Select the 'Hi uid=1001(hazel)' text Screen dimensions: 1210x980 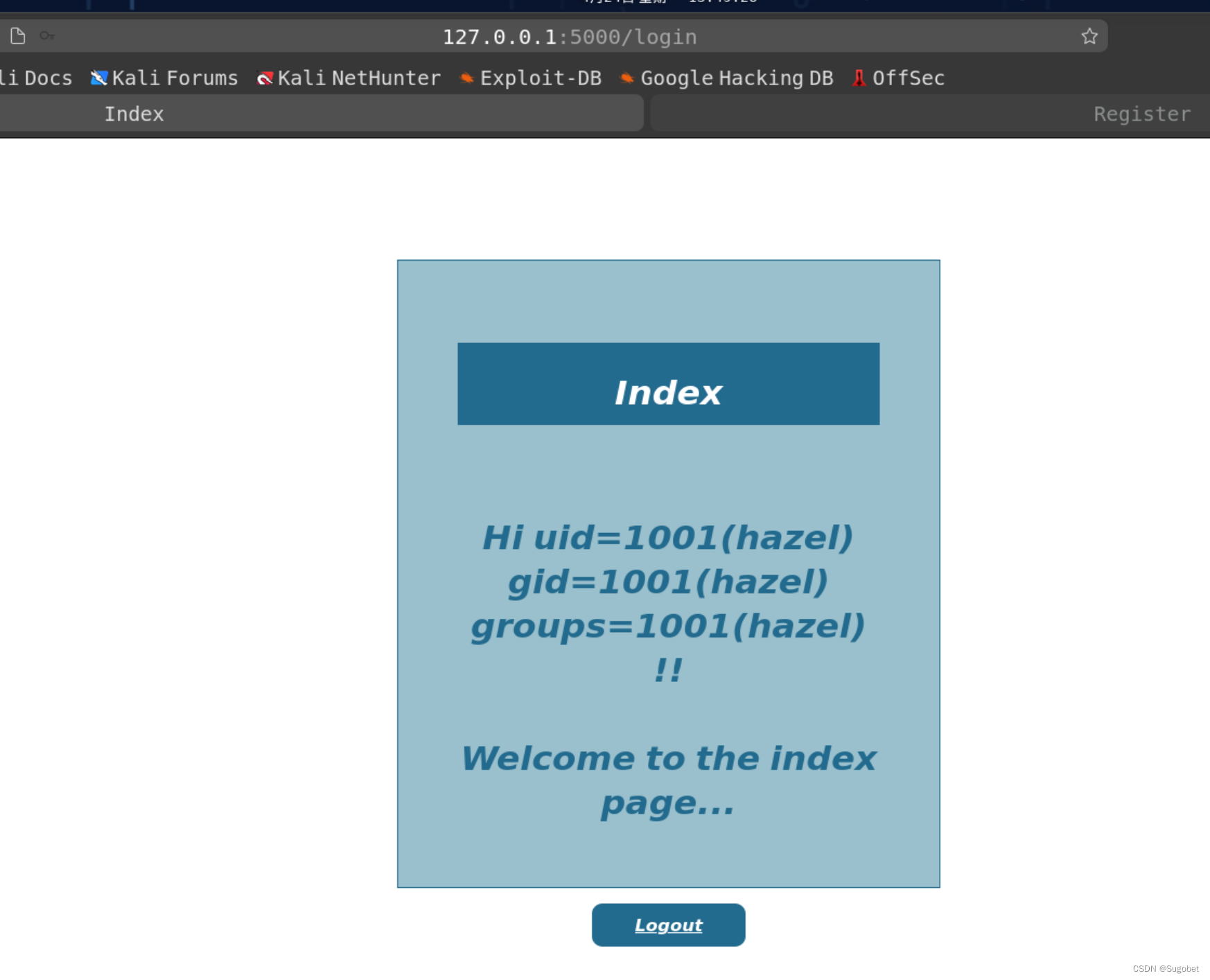pyautogui.click(x=668, y=538)
